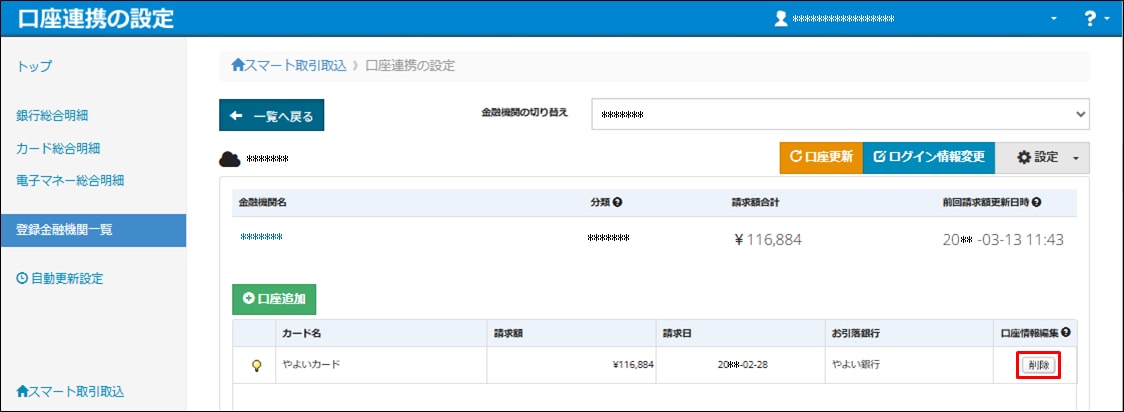Click the info icon next to 前回請求額更新日時
The image size is (1124, 412).
pos(1036,203)
